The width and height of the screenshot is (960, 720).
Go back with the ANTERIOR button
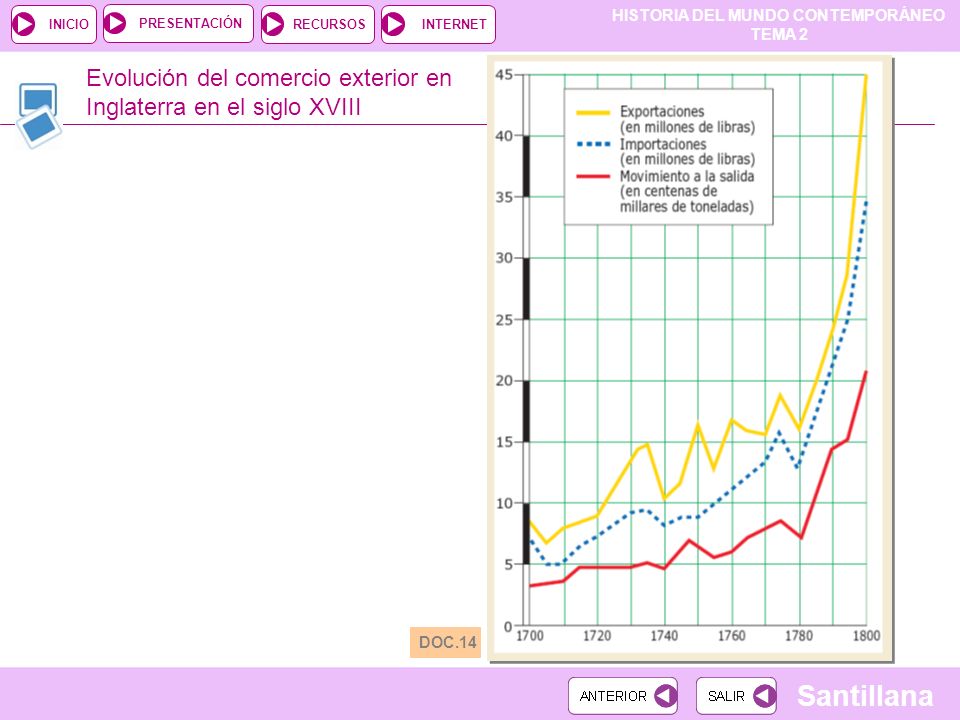pyautogui.click(x=623, y=696)
